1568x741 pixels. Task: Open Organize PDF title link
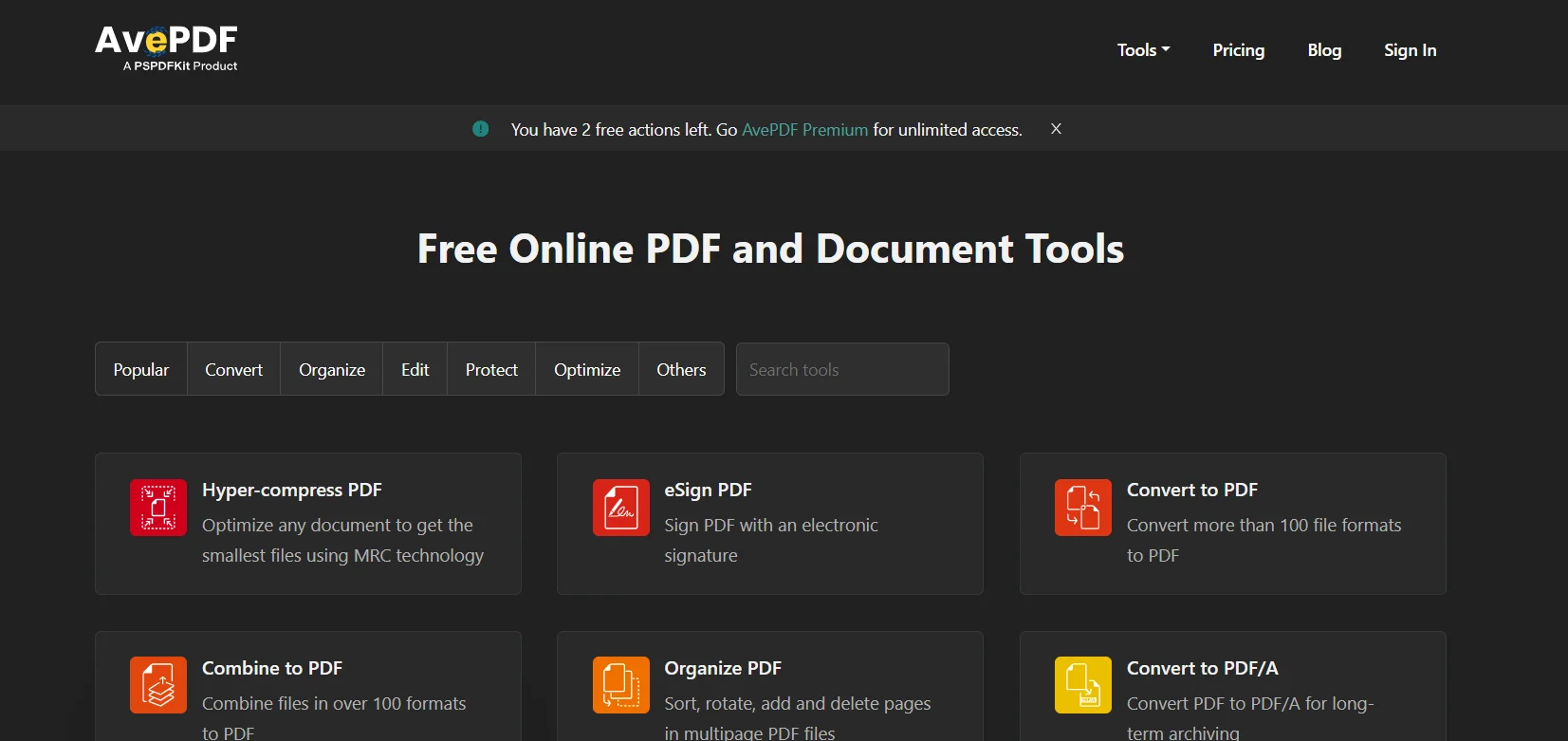click(723, 668)
